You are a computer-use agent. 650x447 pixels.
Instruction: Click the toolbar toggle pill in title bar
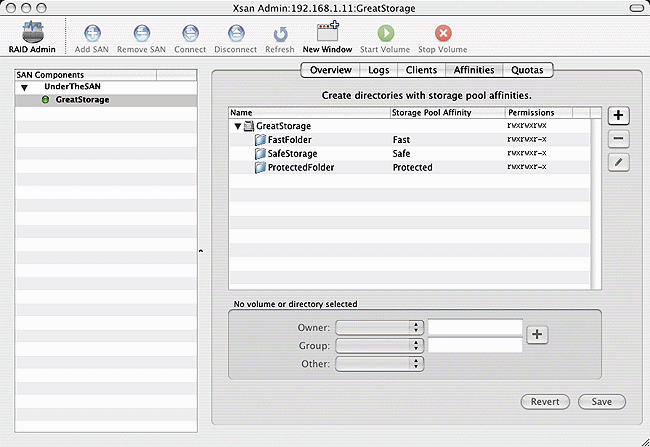(x=636, y=8)
